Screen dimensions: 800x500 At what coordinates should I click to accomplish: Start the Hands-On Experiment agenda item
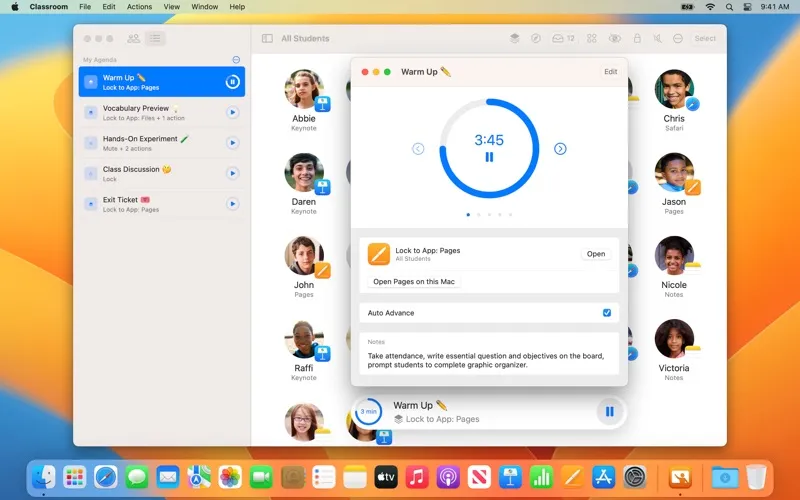[232, 143]
